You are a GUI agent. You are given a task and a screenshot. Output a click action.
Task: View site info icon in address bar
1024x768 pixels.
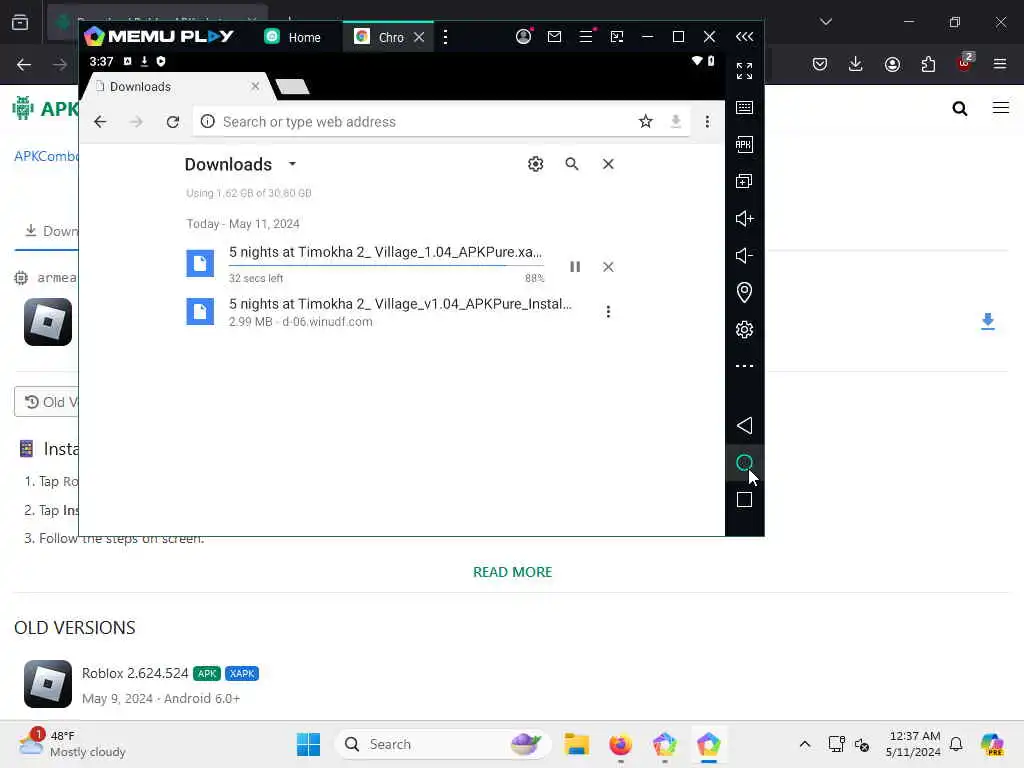tap(208, 121)
